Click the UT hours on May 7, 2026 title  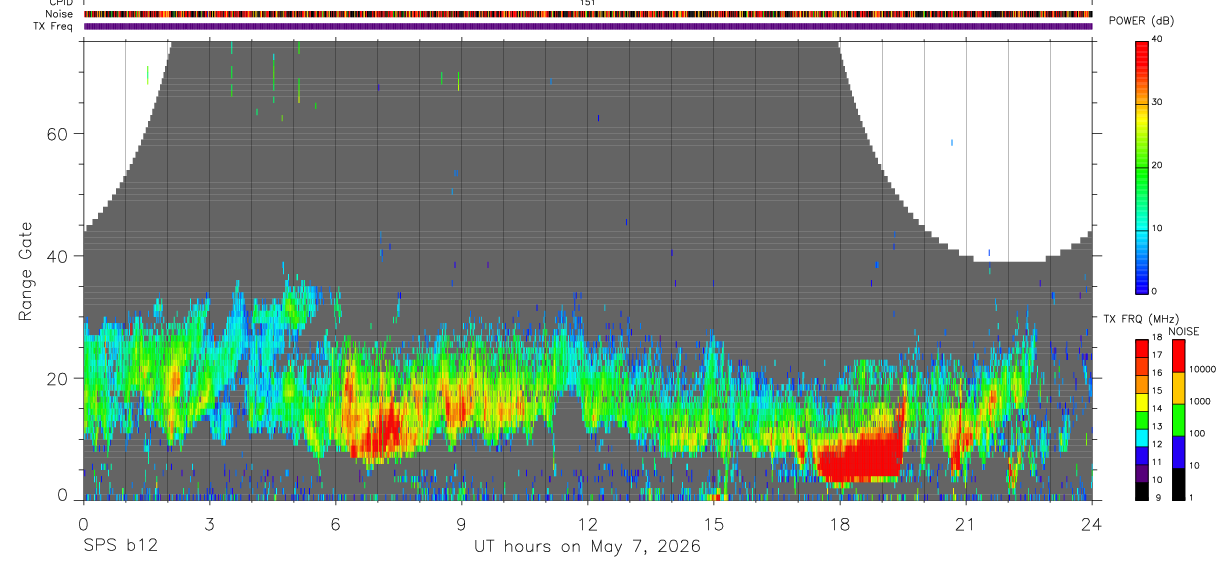pyautogui.click(x=587, y=547)
